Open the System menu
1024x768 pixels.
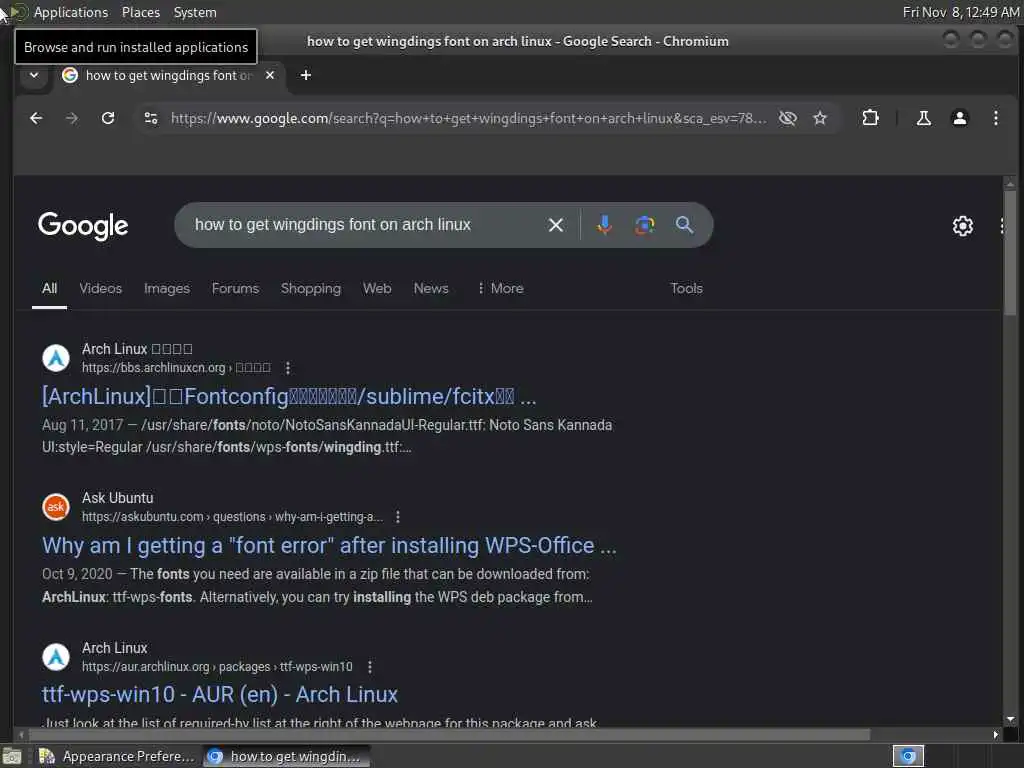(195, 12)
